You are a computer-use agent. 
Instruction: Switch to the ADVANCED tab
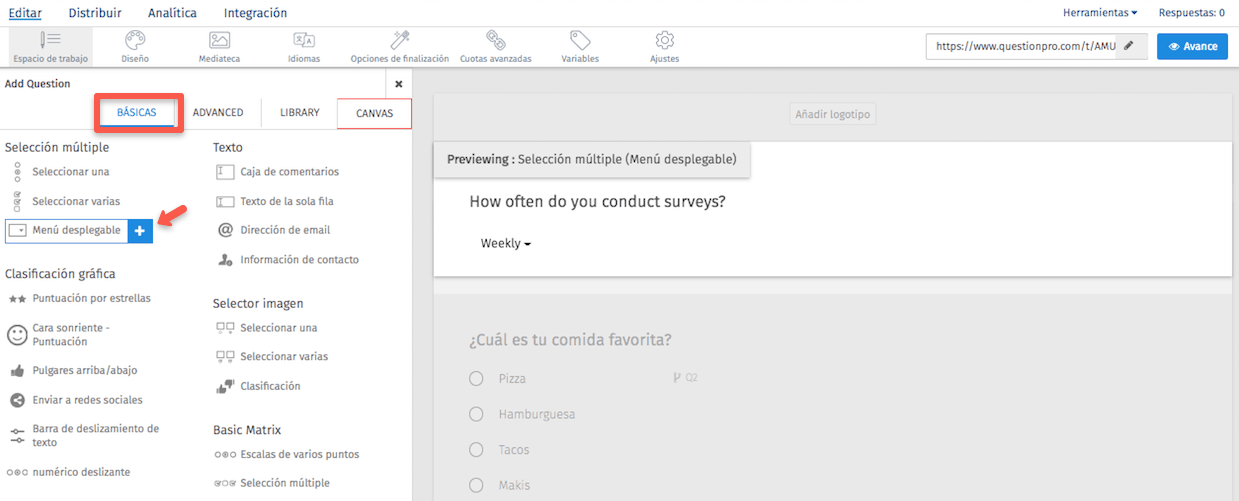(x=218, y=113)
